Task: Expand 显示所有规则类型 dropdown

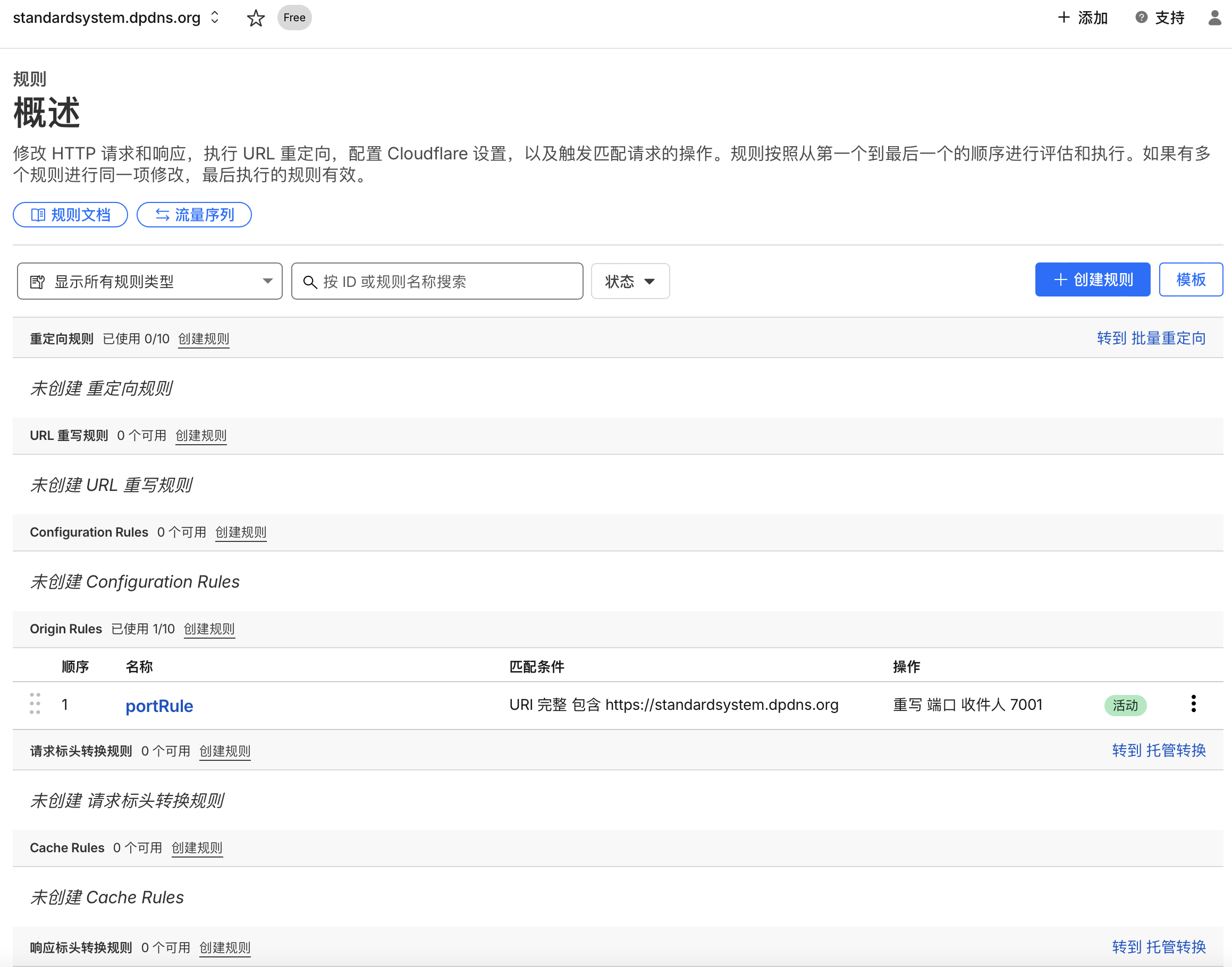Action: (149, 281)
